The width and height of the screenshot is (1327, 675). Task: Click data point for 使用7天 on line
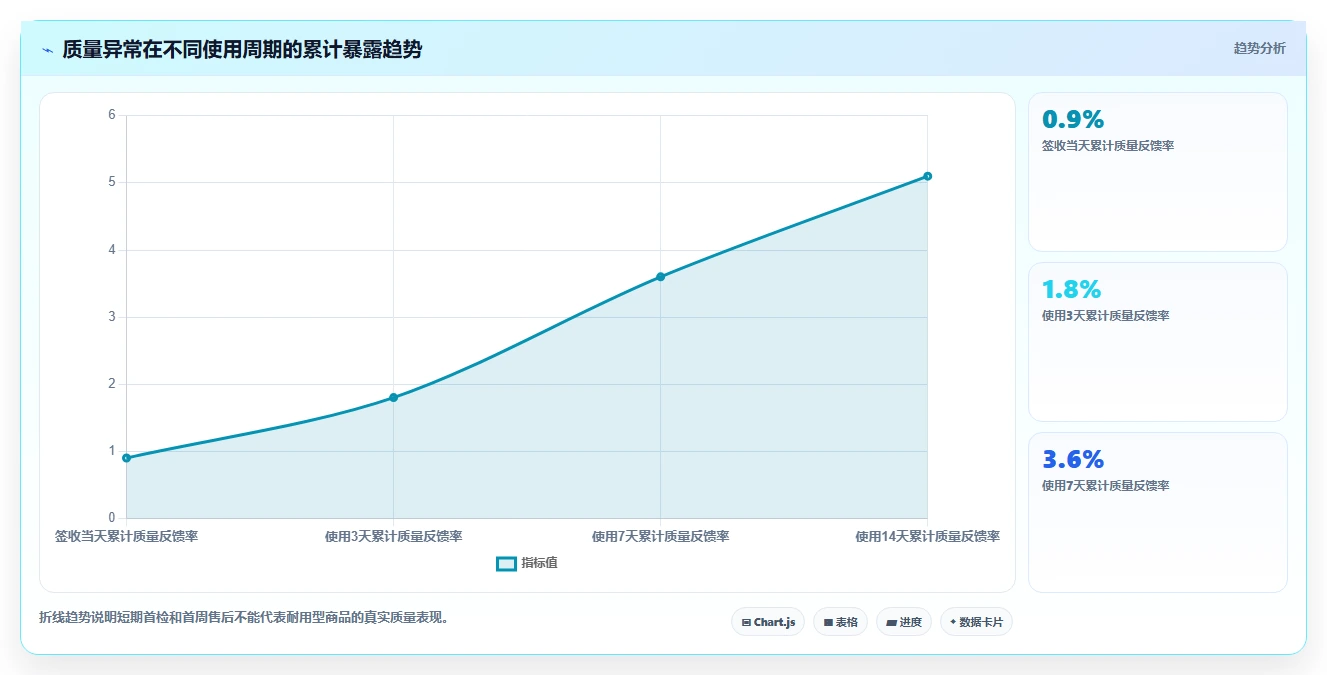click(x=661, y=277)
